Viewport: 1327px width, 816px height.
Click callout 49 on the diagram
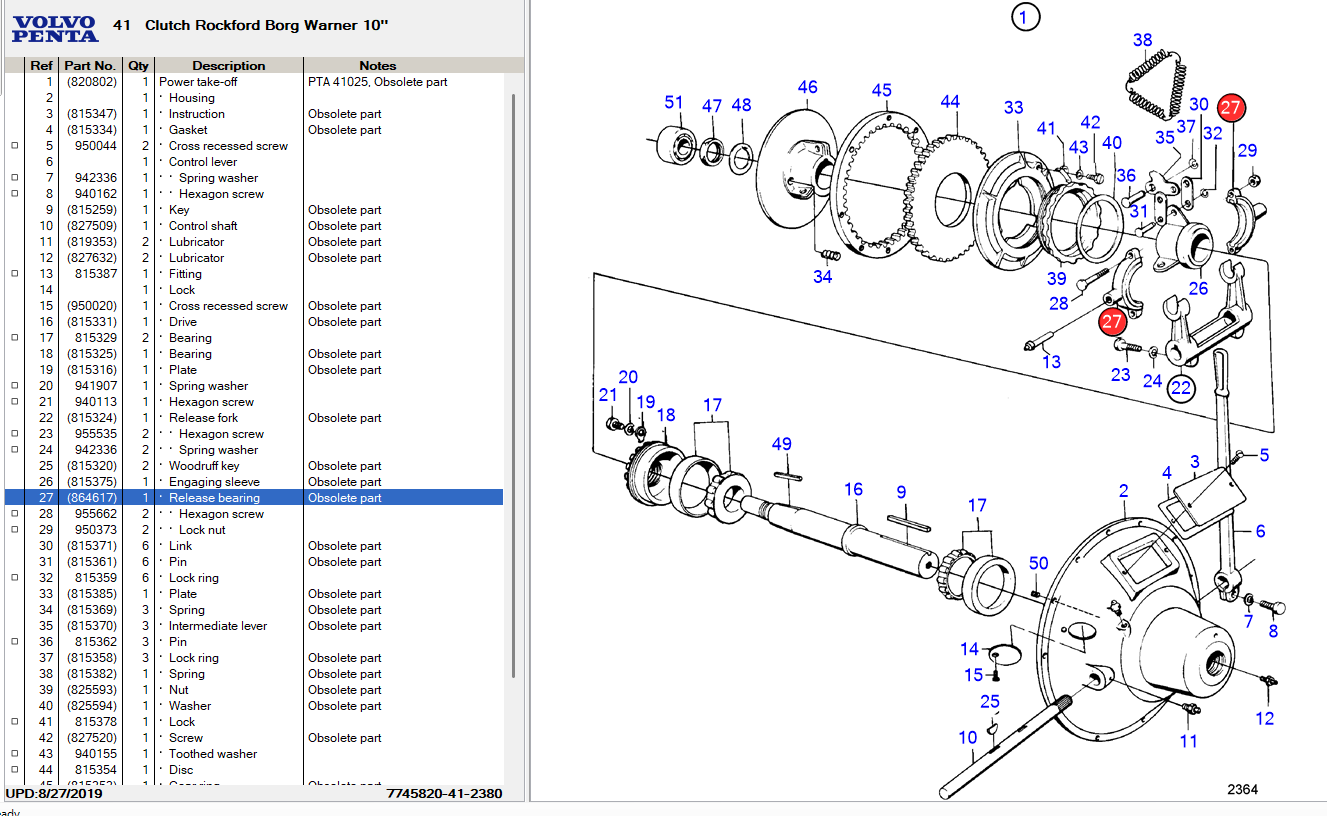pyautogui.click(x=782, y=444)
